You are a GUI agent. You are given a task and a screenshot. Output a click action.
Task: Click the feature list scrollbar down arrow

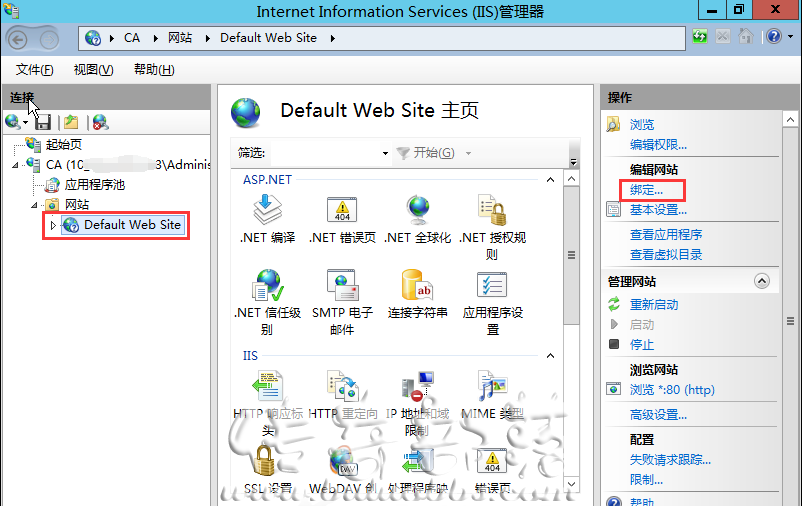[571, 483]
